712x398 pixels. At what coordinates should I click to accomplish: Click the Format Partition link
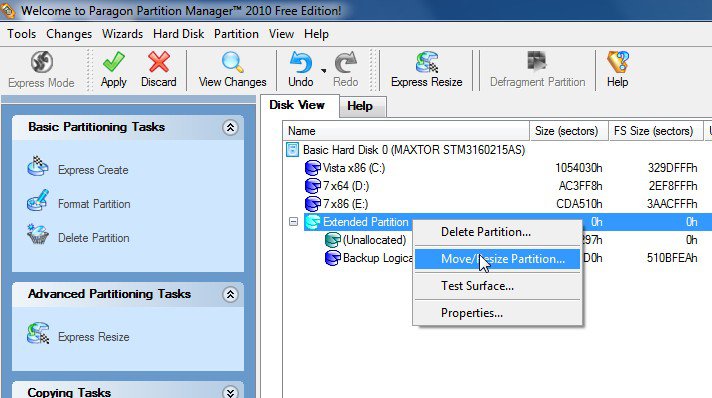94,204
